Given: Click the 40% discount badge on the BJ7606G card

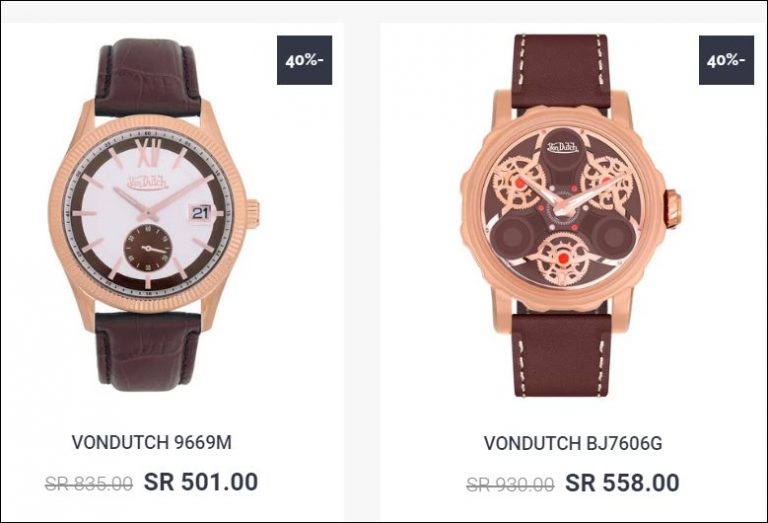Looking at the screenshot, I should point(726,60).
